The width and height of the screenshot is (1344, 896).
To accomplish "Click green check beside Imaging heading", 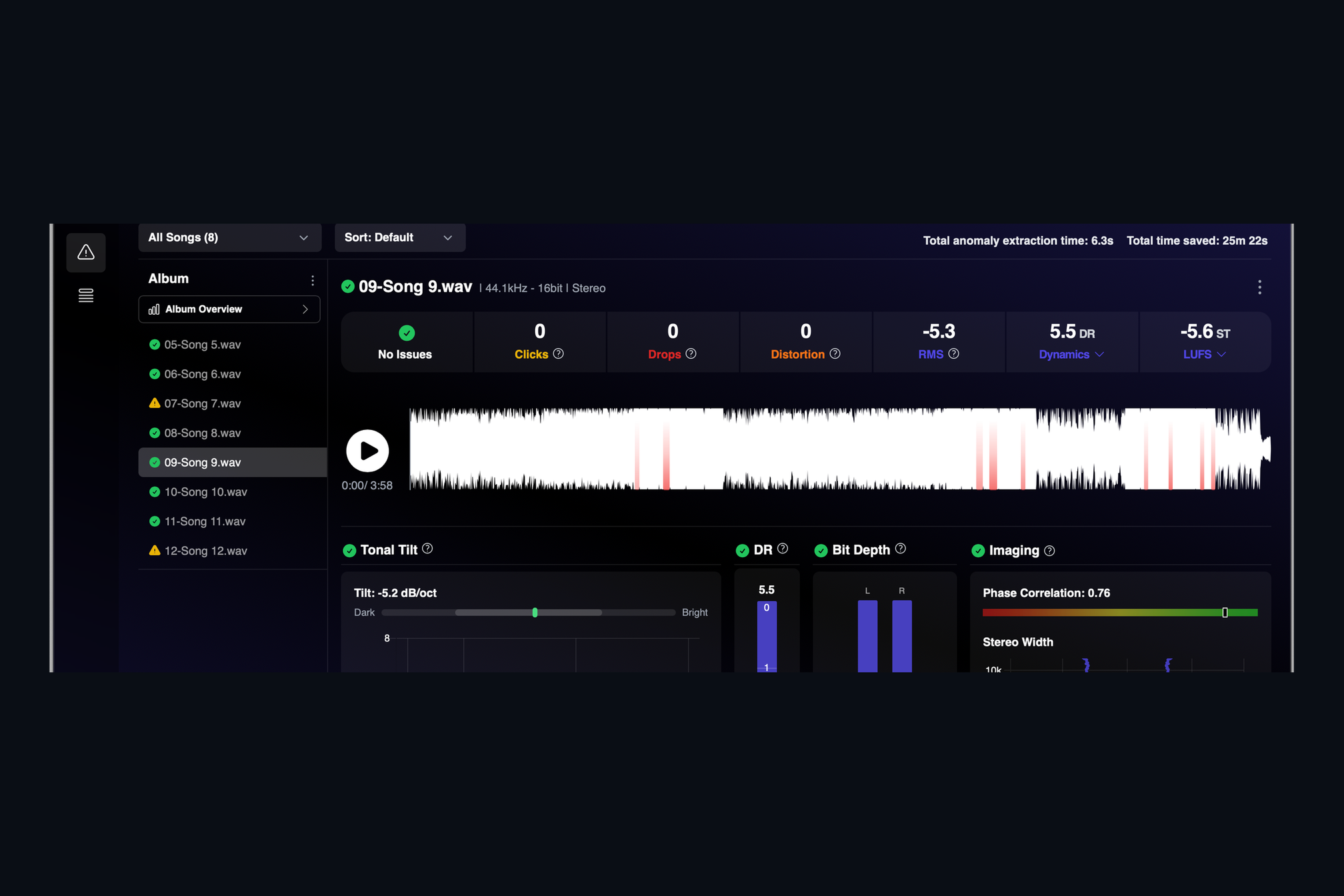I will pos(978,551).
